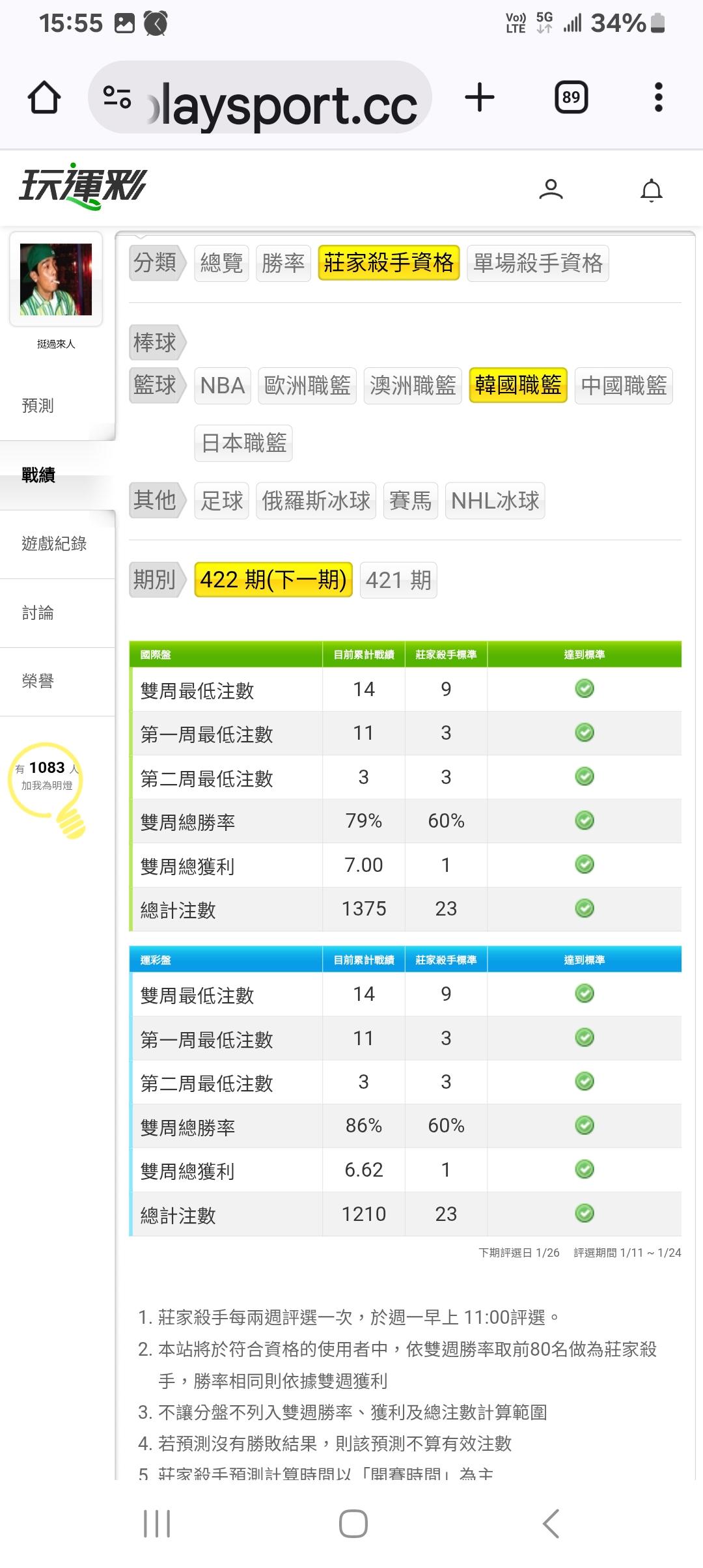Open the browser three-dot menu
The height and width of the screenshot is (1568, 703).
tap(658, 98)
